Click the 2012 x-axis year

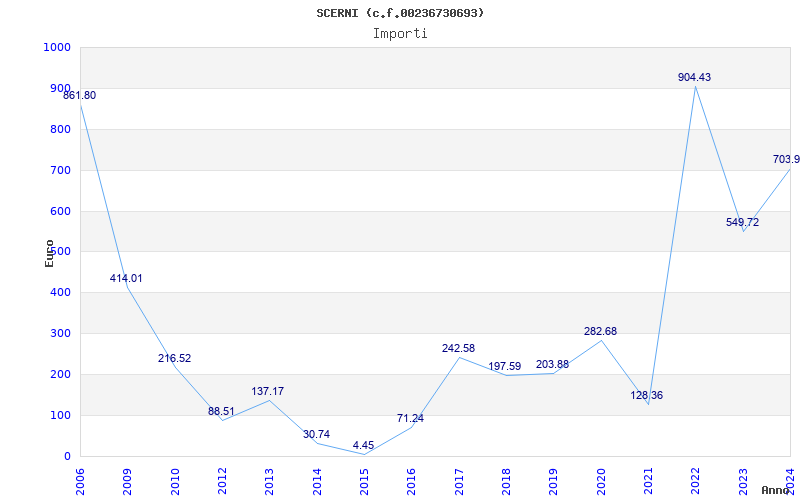tap(222, 482)
